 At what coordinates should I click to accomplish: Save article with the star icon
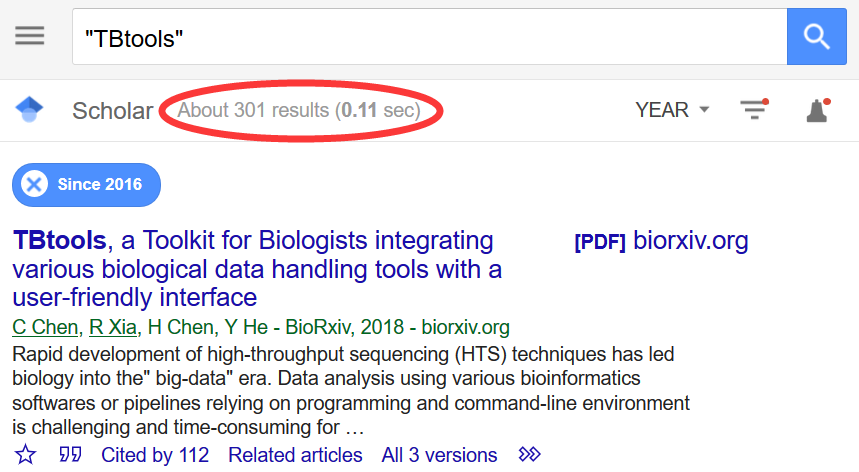coord(25,454)
